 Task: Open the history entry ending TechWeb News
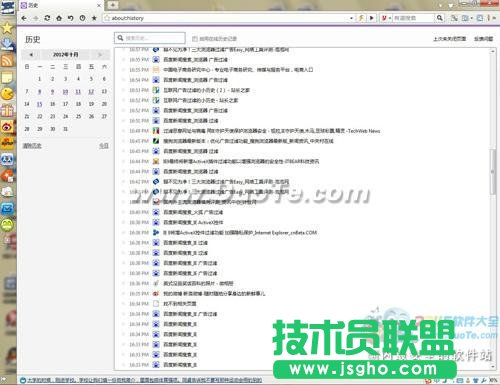point(272,131)
